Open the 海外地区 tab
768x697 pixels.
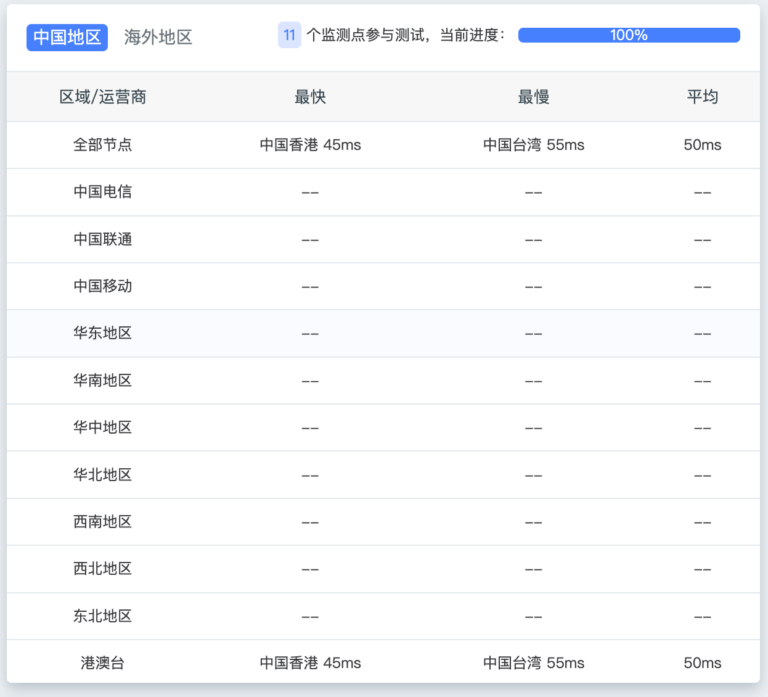[x=158, y=37]
